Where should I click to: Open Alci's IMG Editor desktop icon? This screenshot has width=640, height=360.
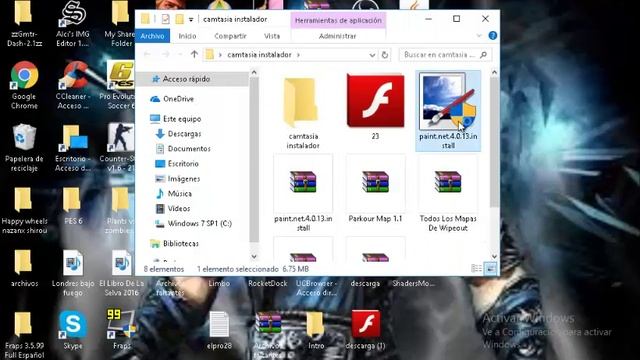coord(73,24)
